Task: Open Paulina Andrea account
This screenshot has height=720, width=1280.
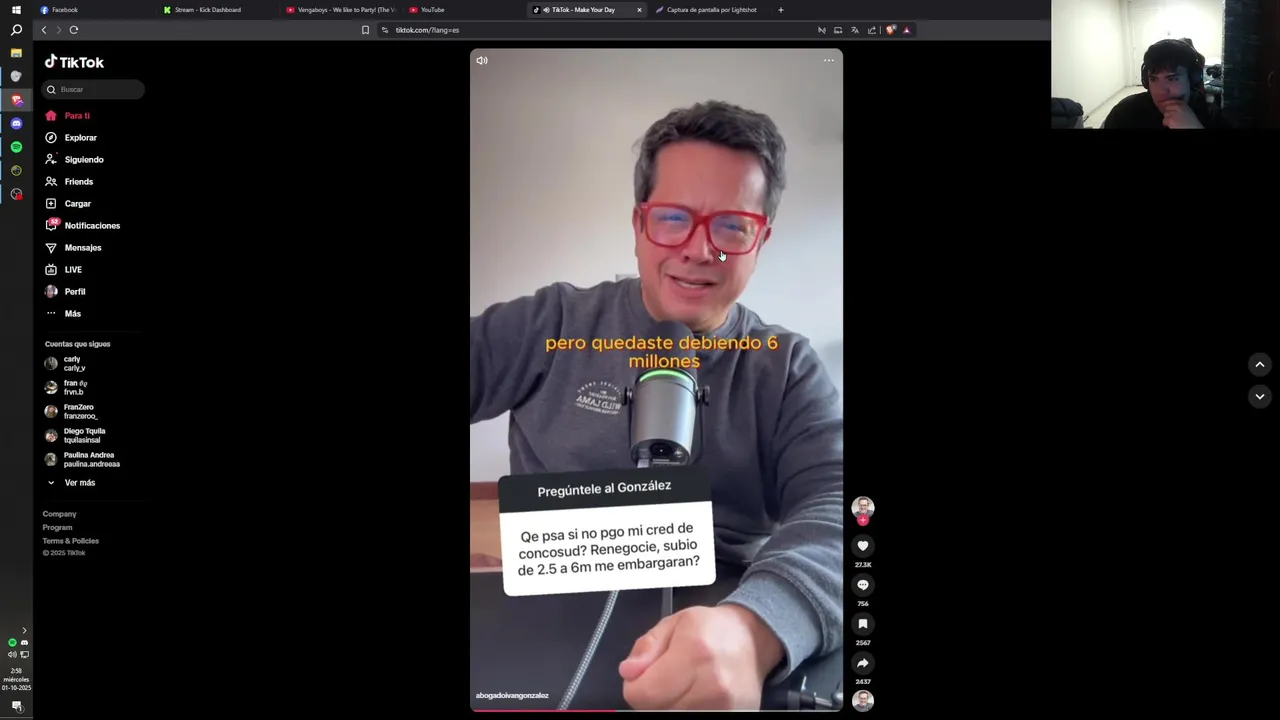Action: [82, 459]
